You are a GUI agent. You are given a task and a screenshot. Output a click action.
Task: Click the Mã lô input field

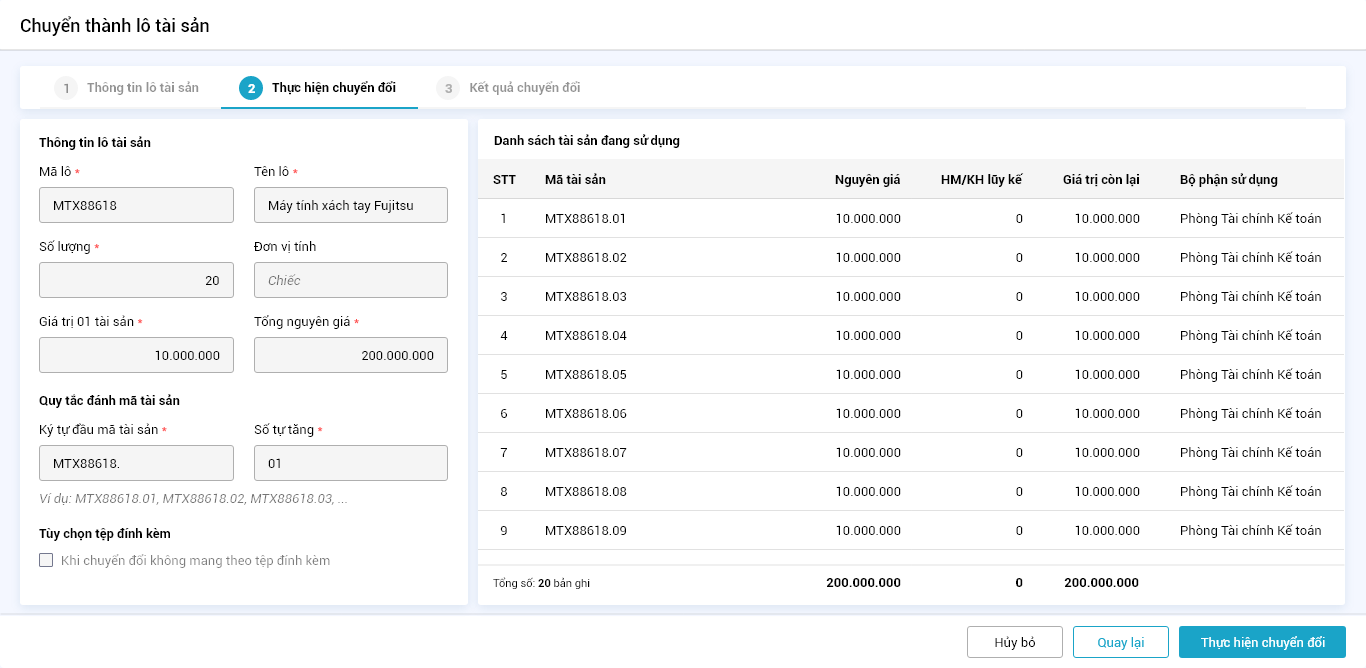(136, 205)
